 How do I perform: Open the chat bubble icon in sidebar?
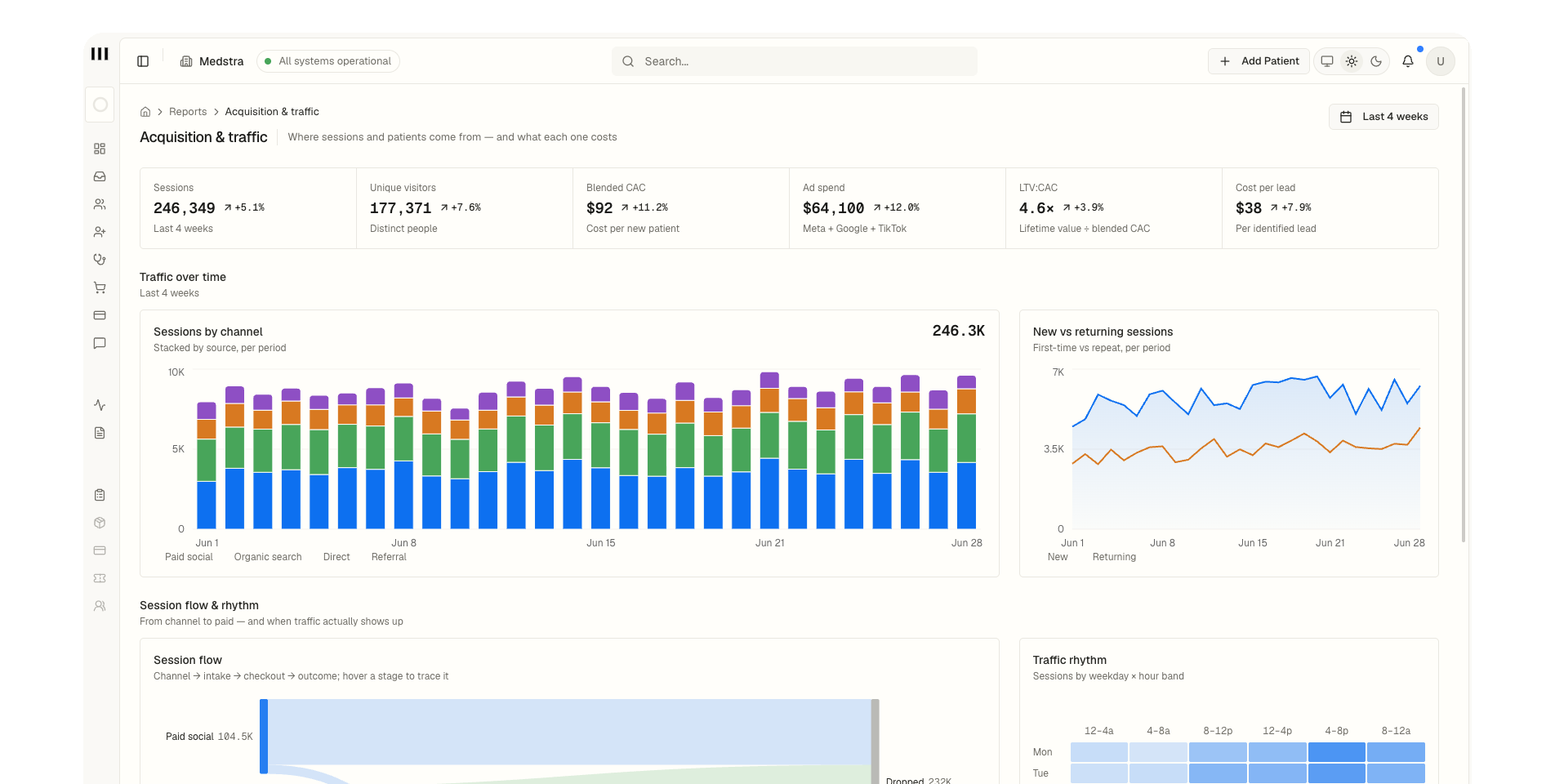tap(100, 343)
